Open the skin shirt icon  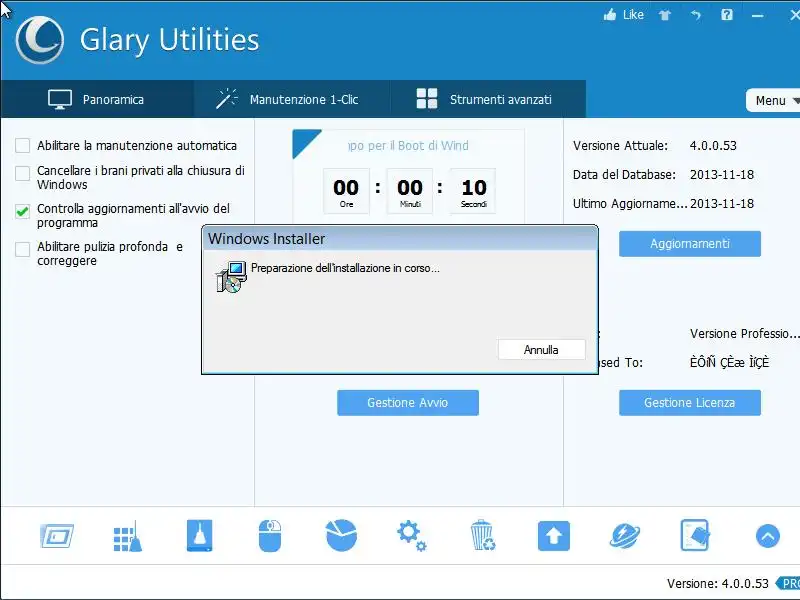(665, 15)
